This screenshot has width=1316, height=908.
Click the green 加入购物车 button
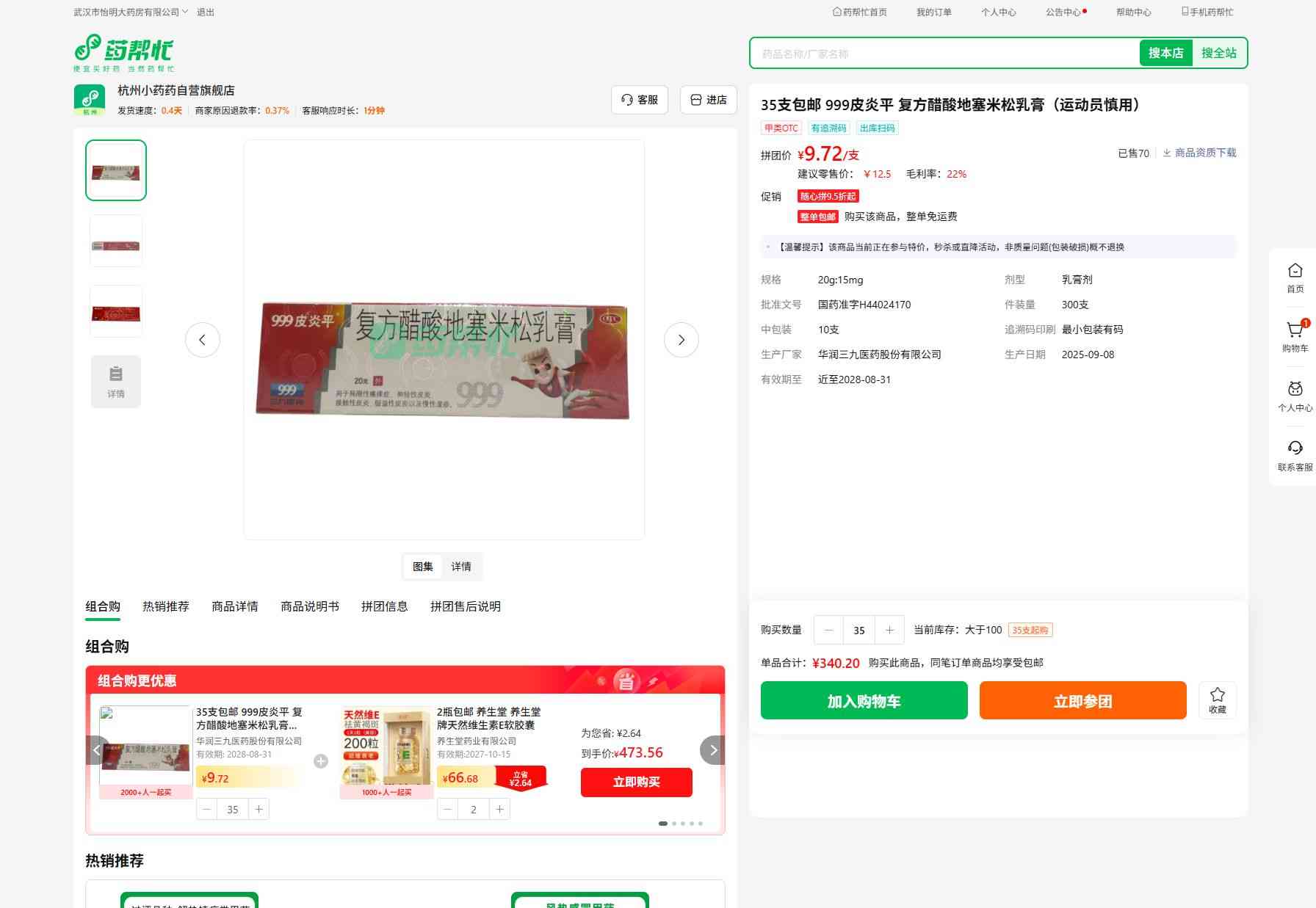864,700
